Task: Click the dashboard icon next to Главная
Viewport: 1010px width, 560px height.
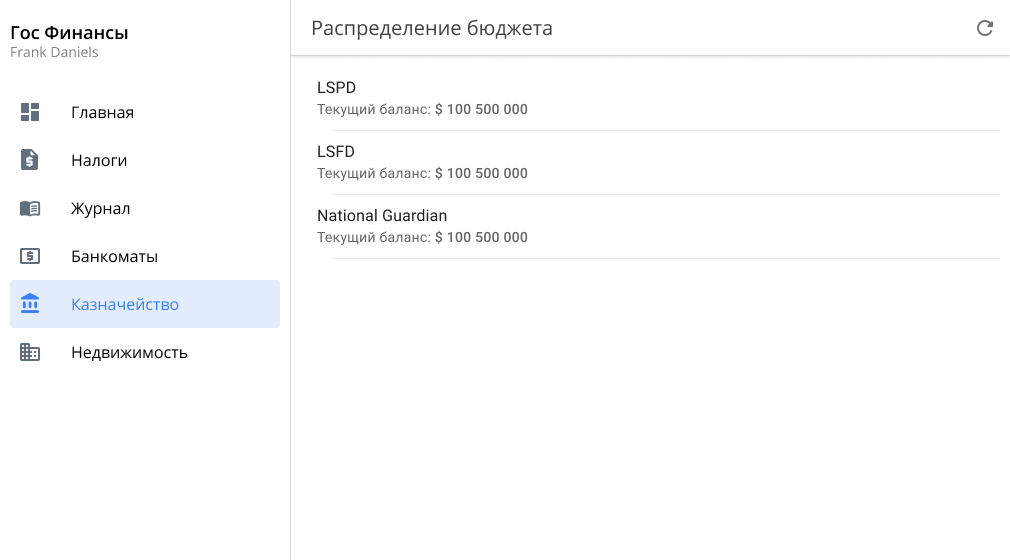Action: pos(30,112)
